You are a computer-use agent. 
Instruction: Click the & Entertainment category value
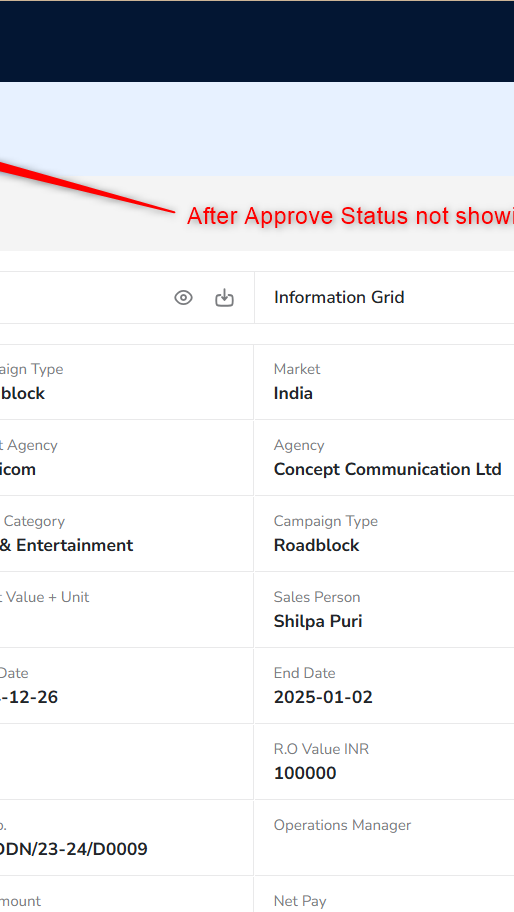click(x=66, y=546)
